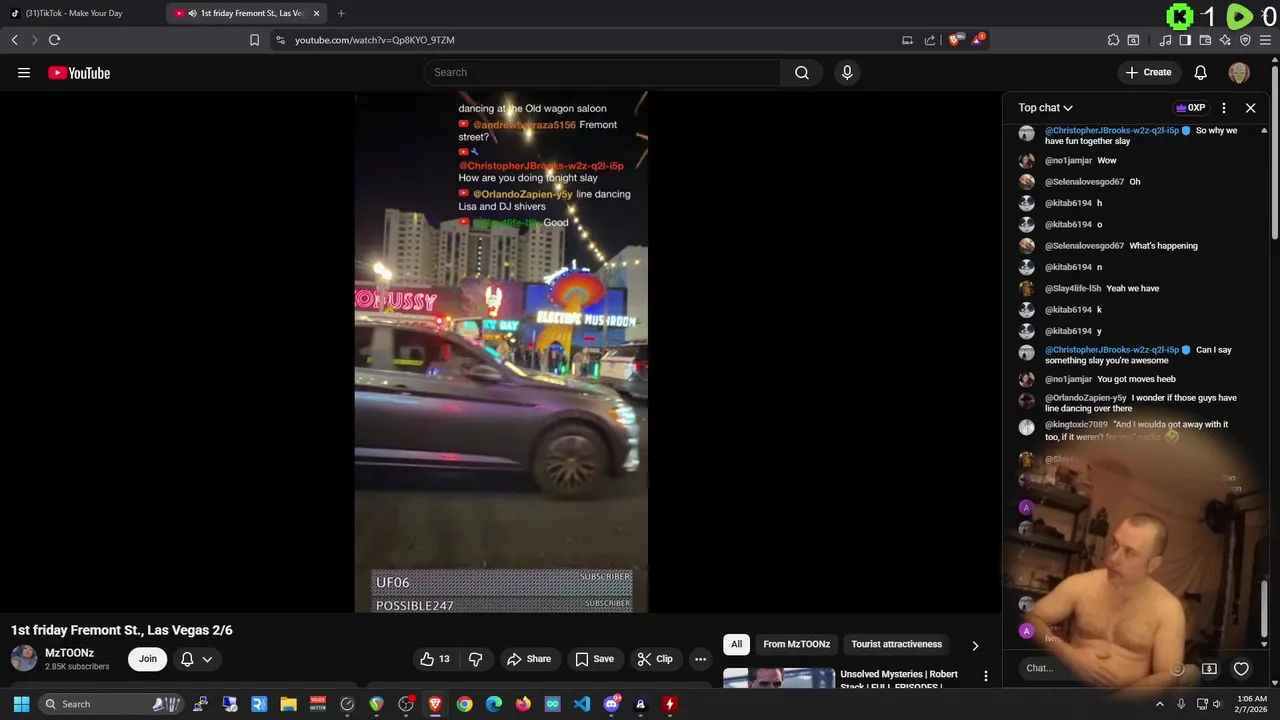The width and height of the screenshot is (1280, 720).
Task: Click the taskbar clock and date
Action: pyautogui.click(x=1252, y=704)
